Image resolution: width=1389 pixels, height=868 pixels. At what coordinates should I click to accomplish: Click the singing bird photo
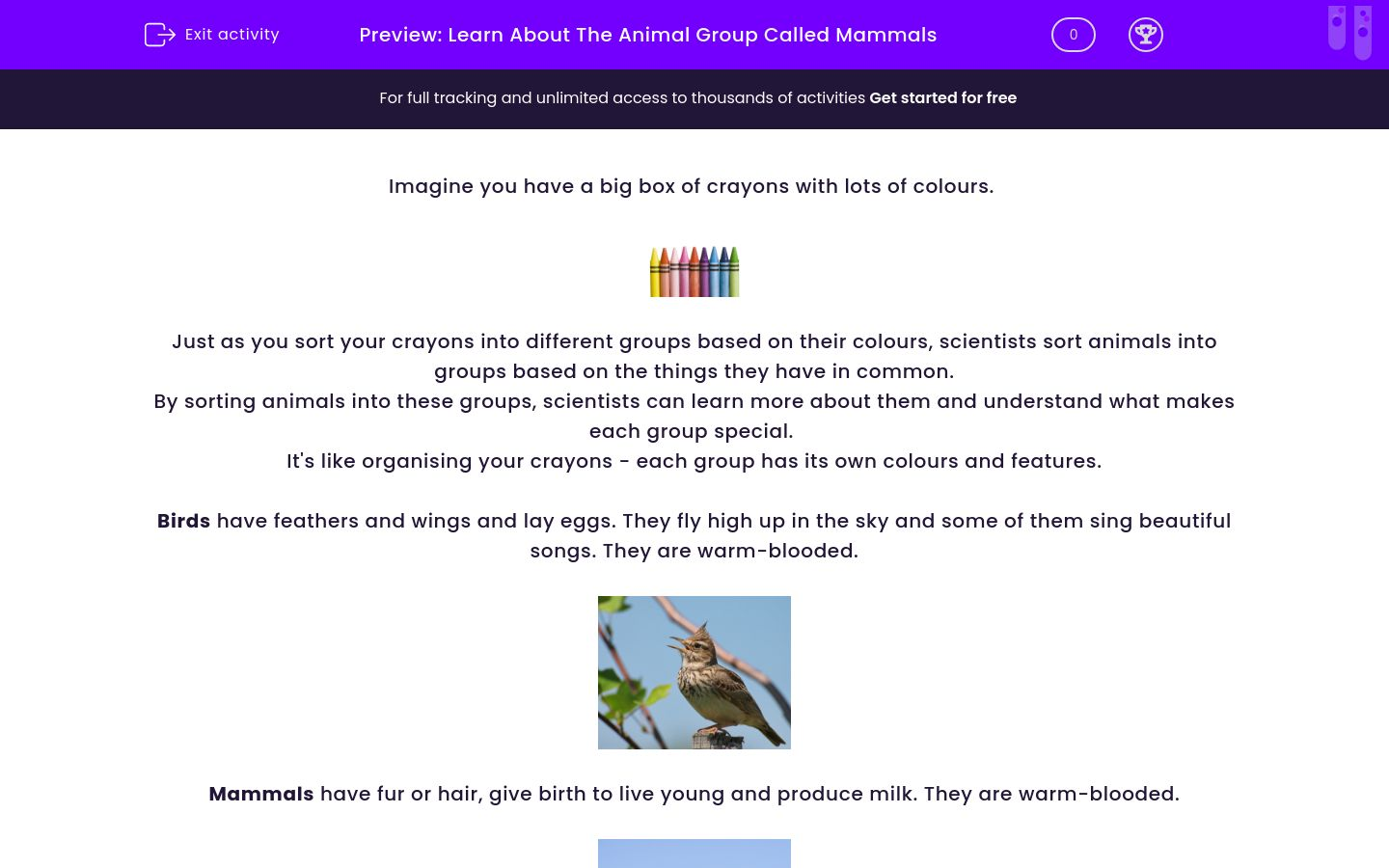click(694, 672)
